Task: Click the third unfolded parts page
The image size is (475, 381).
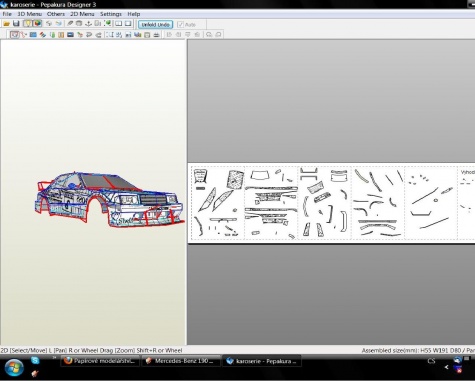Action: point(324,203)
